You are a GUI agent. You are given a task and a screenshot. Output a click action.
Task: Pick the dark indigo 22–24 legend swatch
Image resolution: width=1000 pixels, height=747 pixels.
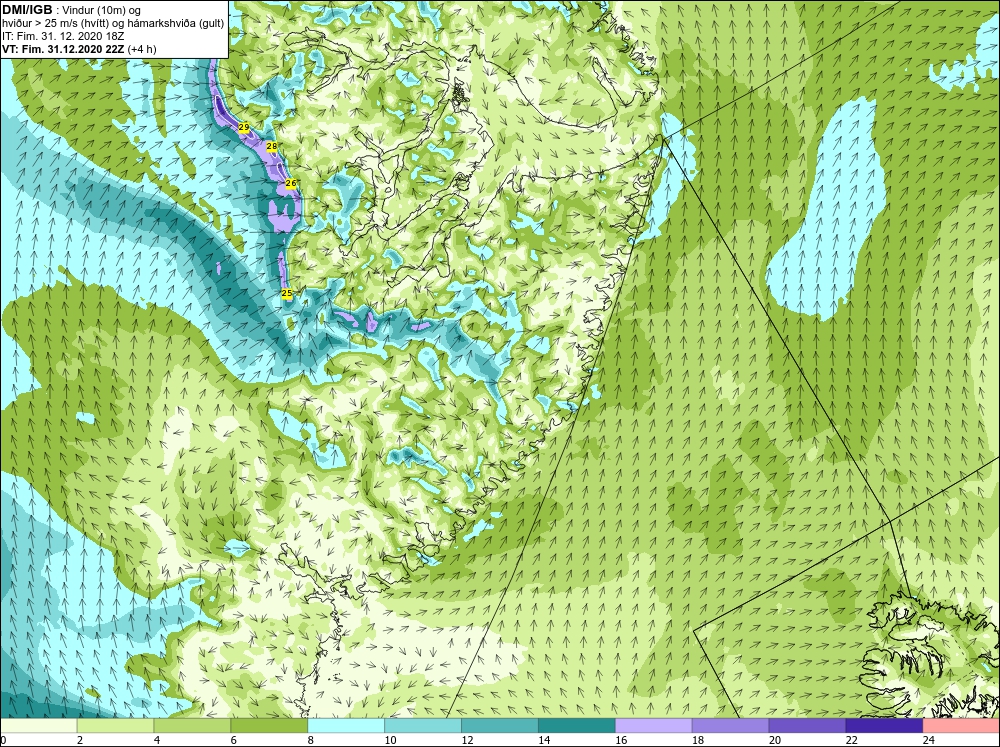point(884,726)
